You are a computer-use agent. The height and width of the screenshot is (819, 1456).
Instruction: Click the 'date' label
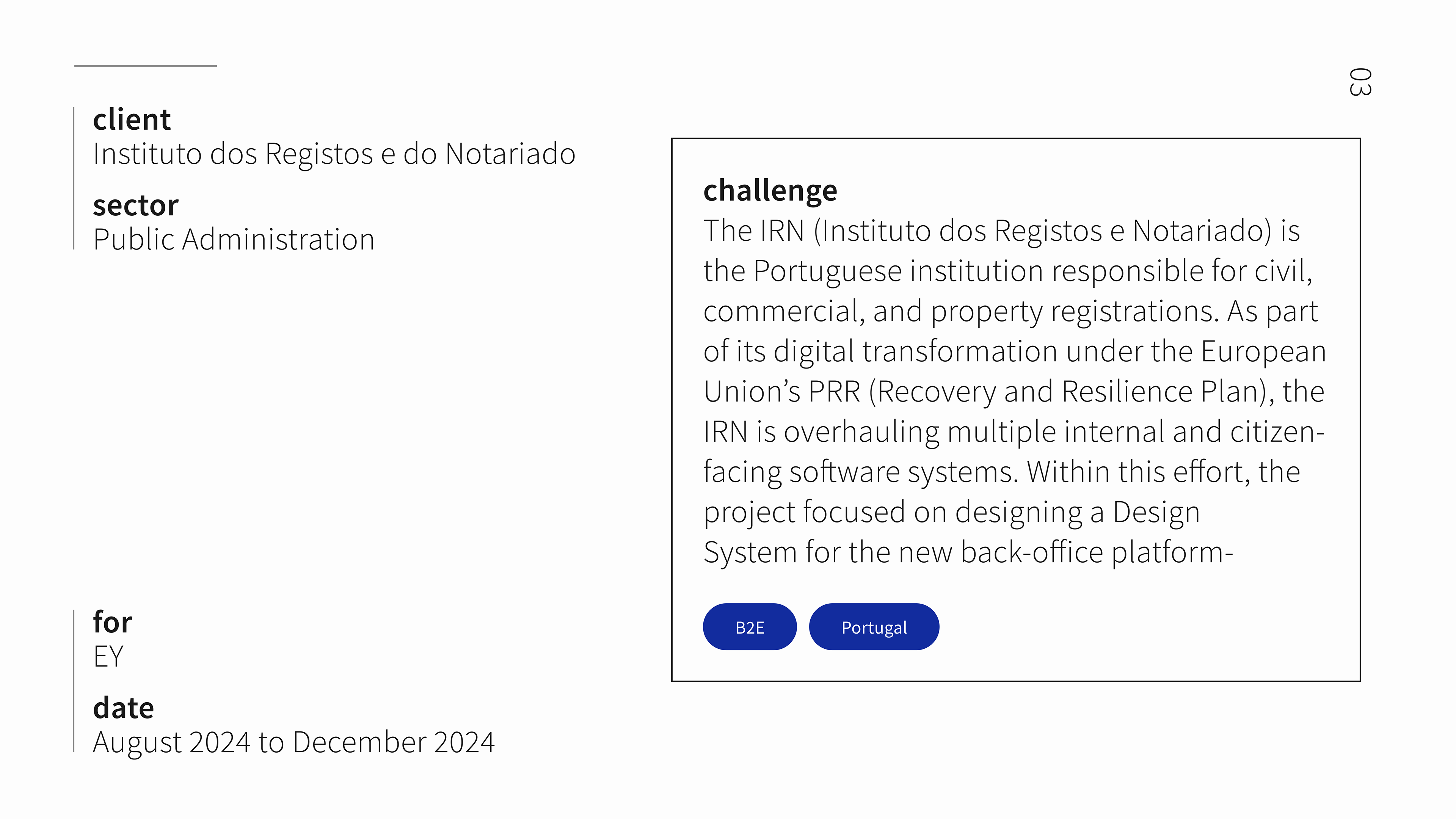point(123,708)
